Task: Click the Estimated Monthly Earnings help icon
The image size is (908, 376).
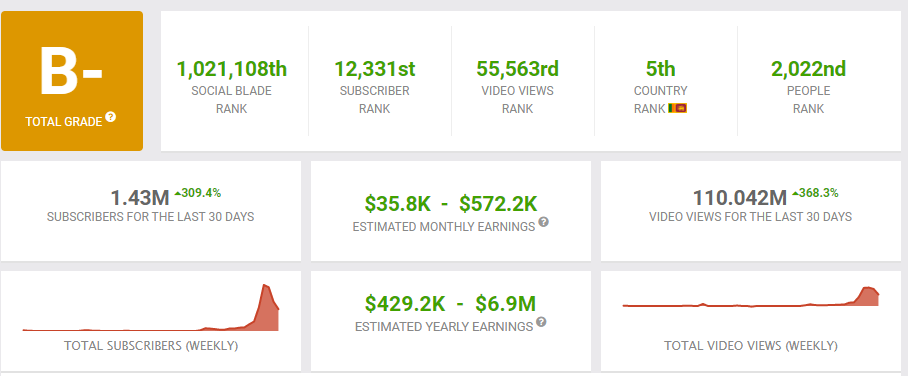Action: pos(544,222)
